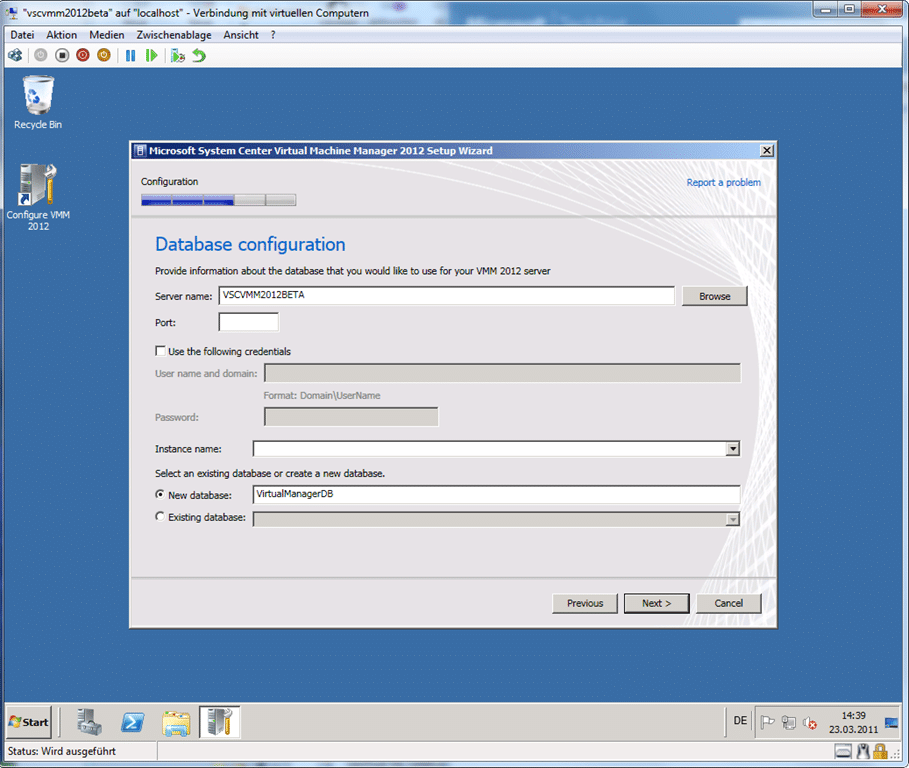
Task: Expand the Instance name dropdown
Action: click(733, 449)
